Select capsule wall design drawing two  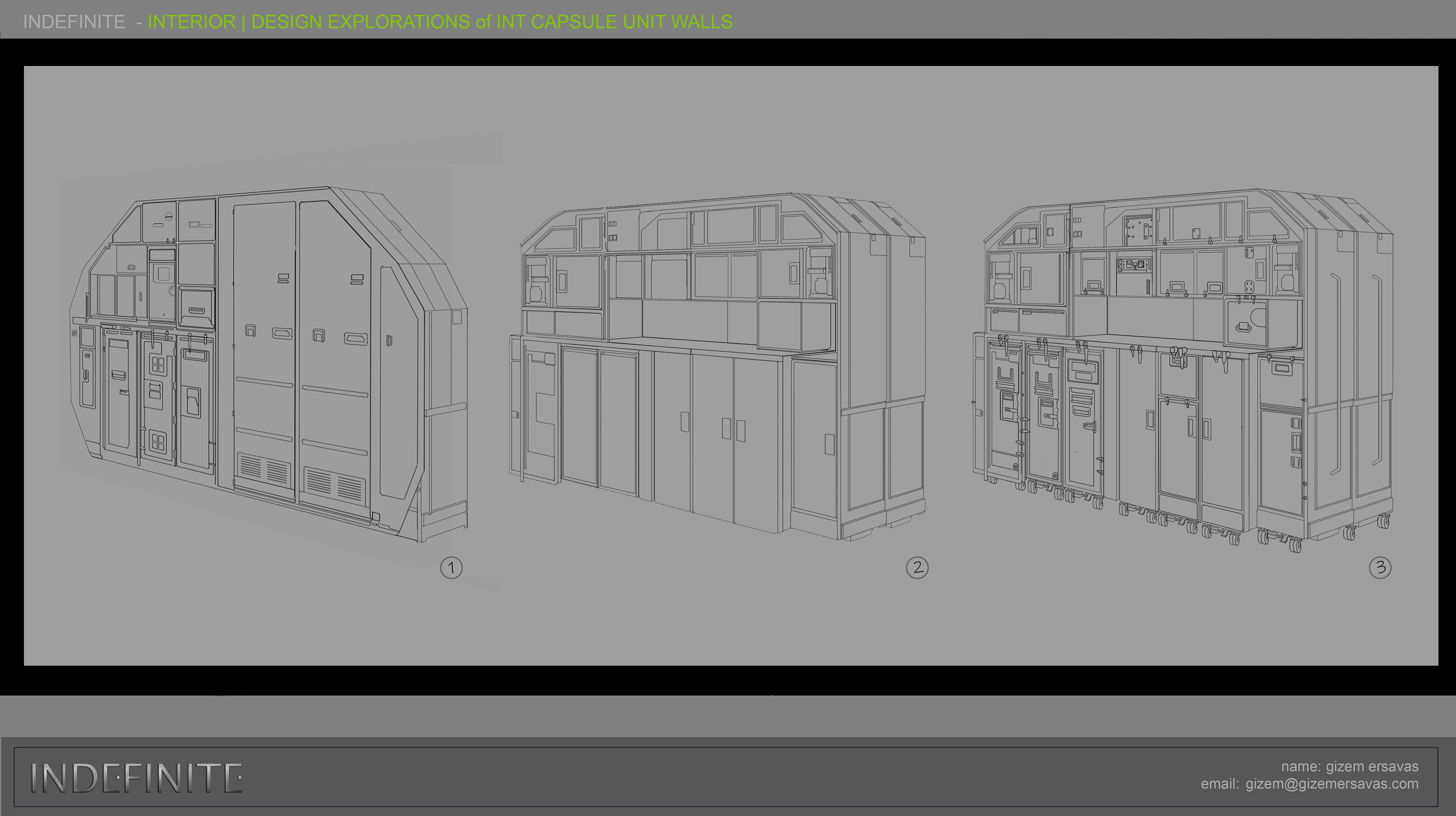[x=717, y=367]
